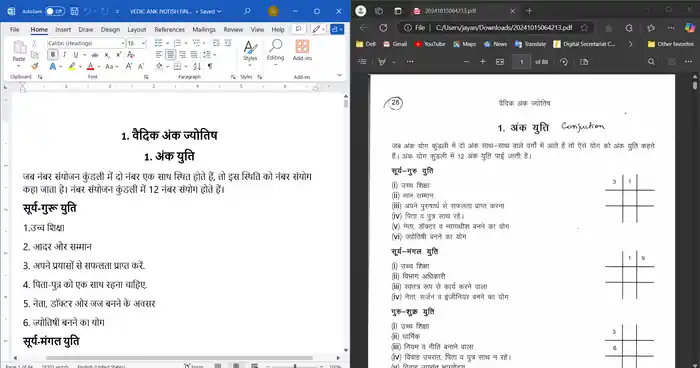This screenshot has width=700, height=368.
Task: Open the File tab in Word
Action: (x=15, y=29)
